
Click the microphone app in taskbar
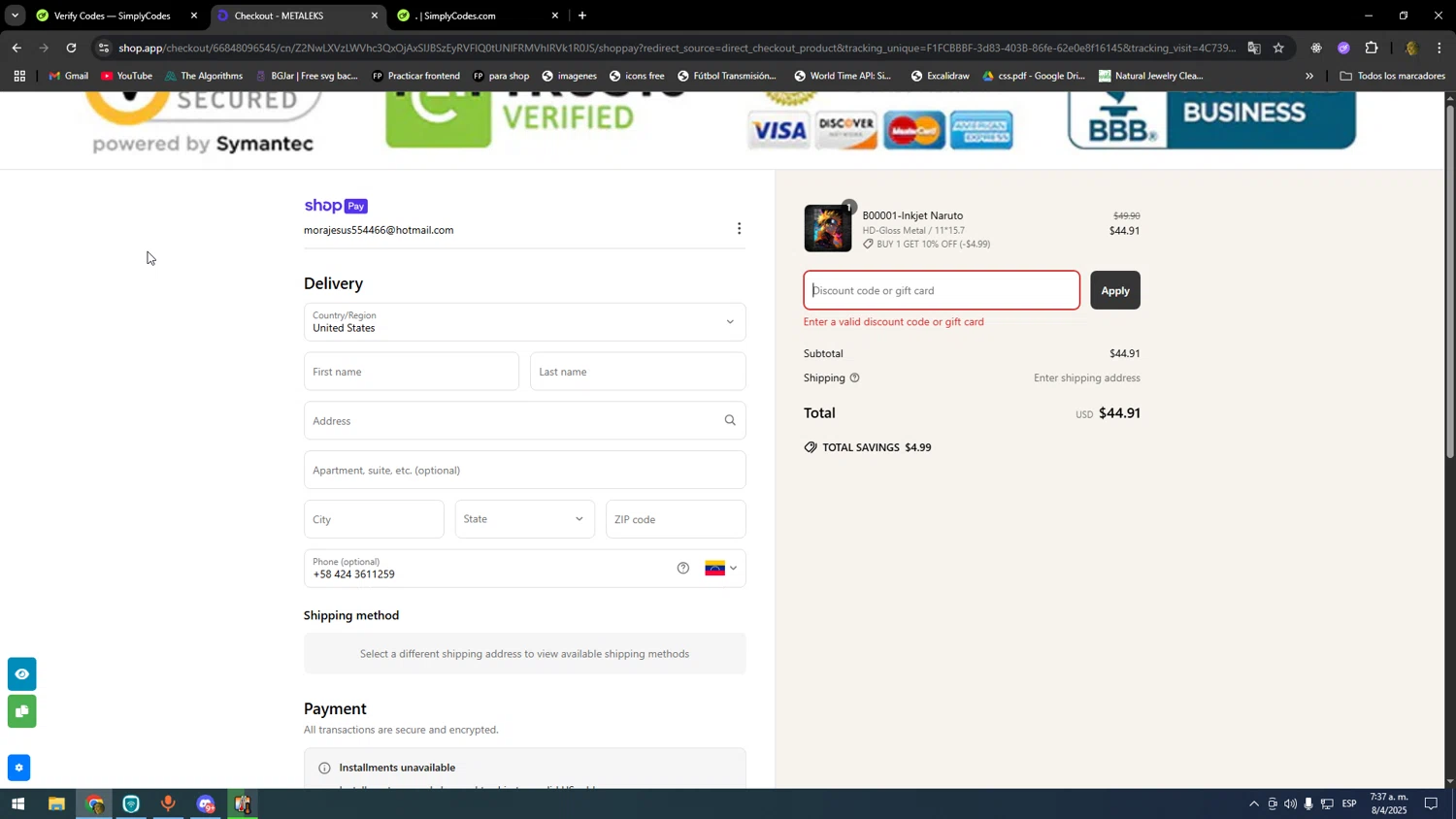tap(168, 803)
